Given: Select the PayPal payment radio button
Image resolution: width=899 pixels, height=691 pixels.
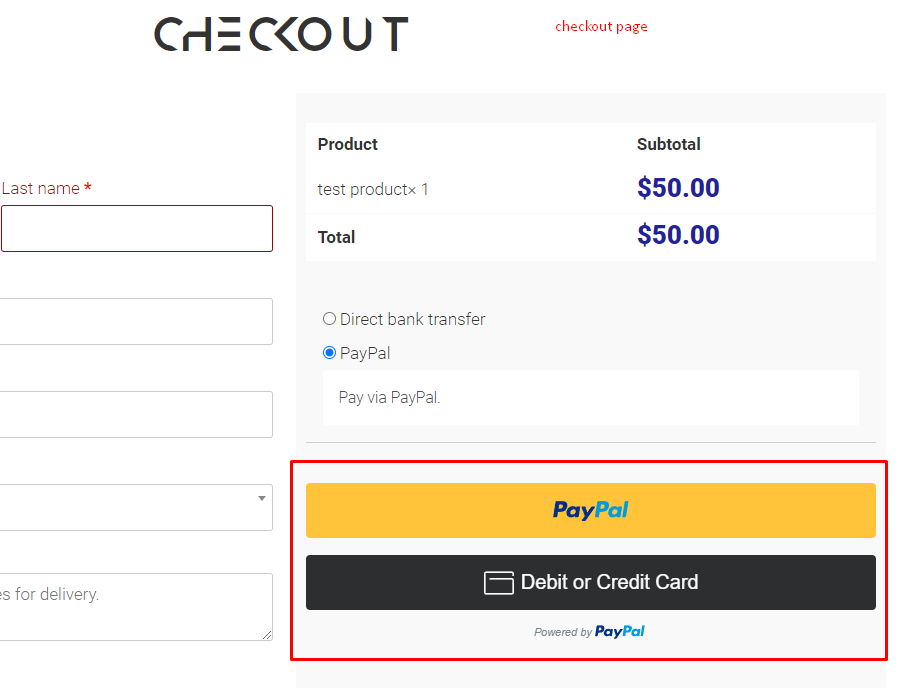Looking at the screenshot, I should click(x=329, y=352).
